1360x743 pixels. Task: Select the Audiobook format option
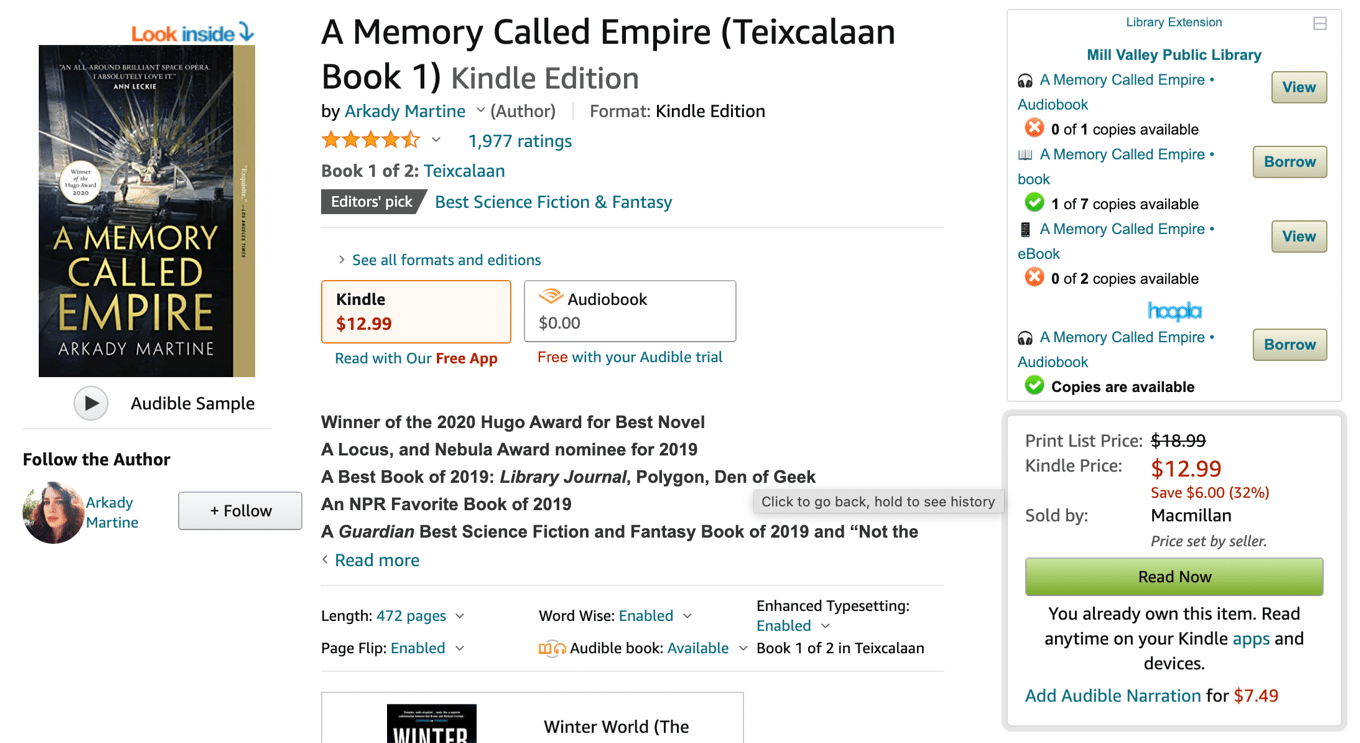(630, 311)
